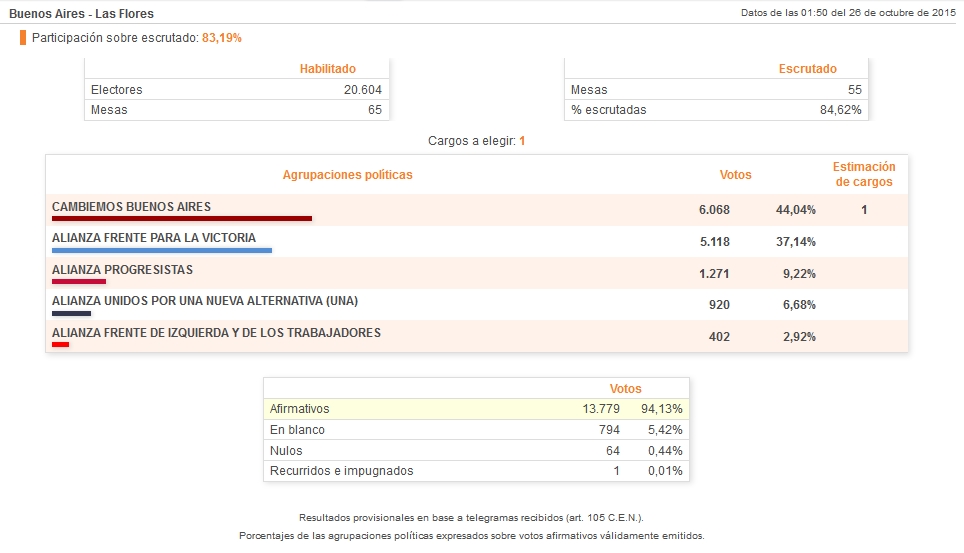Select the '% escrutadas' value 84,62%
The width and height of the screenshot is (964, 553).
[x=840, y=110]
